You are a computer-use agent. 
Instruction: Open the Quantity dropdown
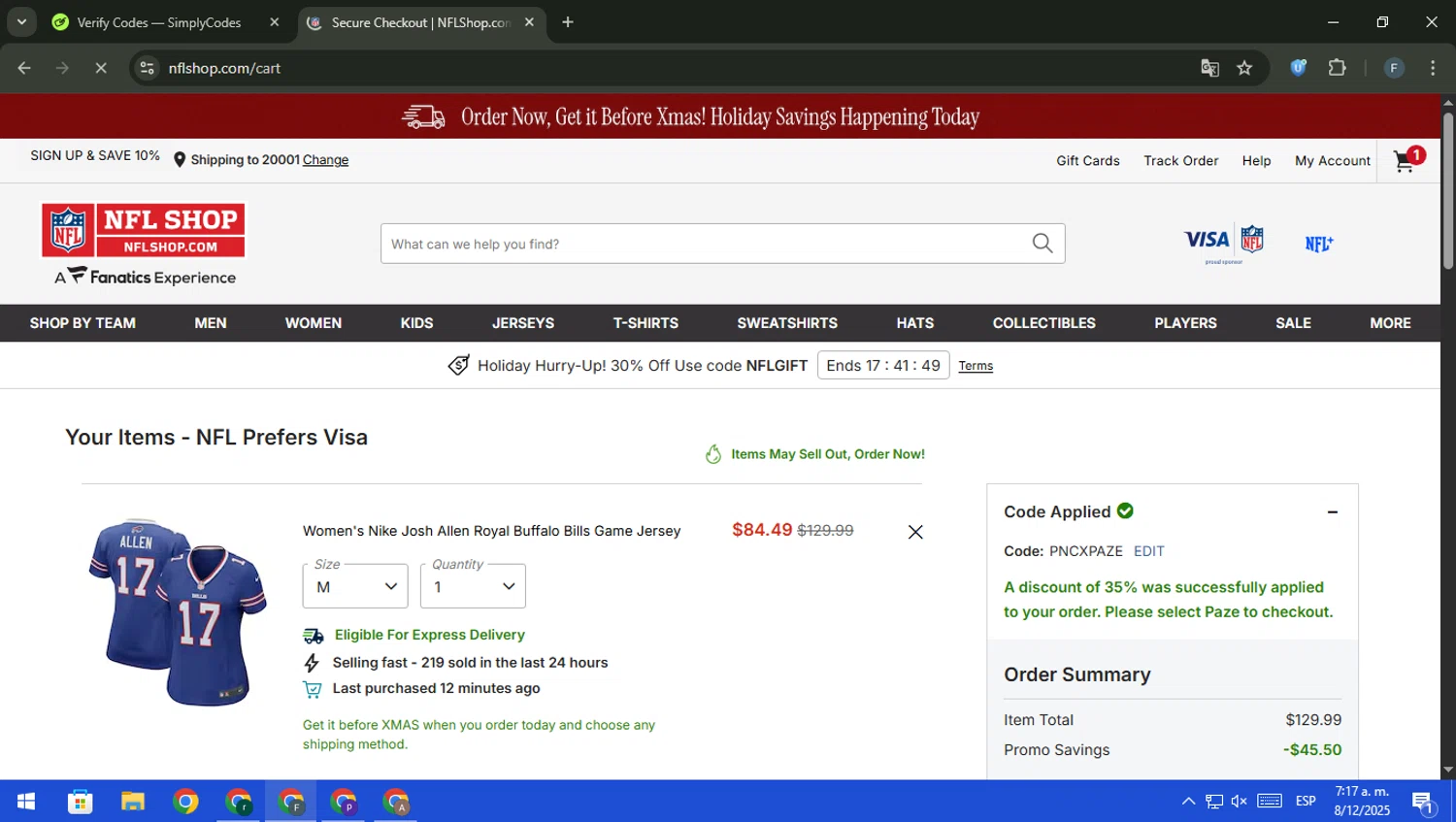(x=473, y=586)
